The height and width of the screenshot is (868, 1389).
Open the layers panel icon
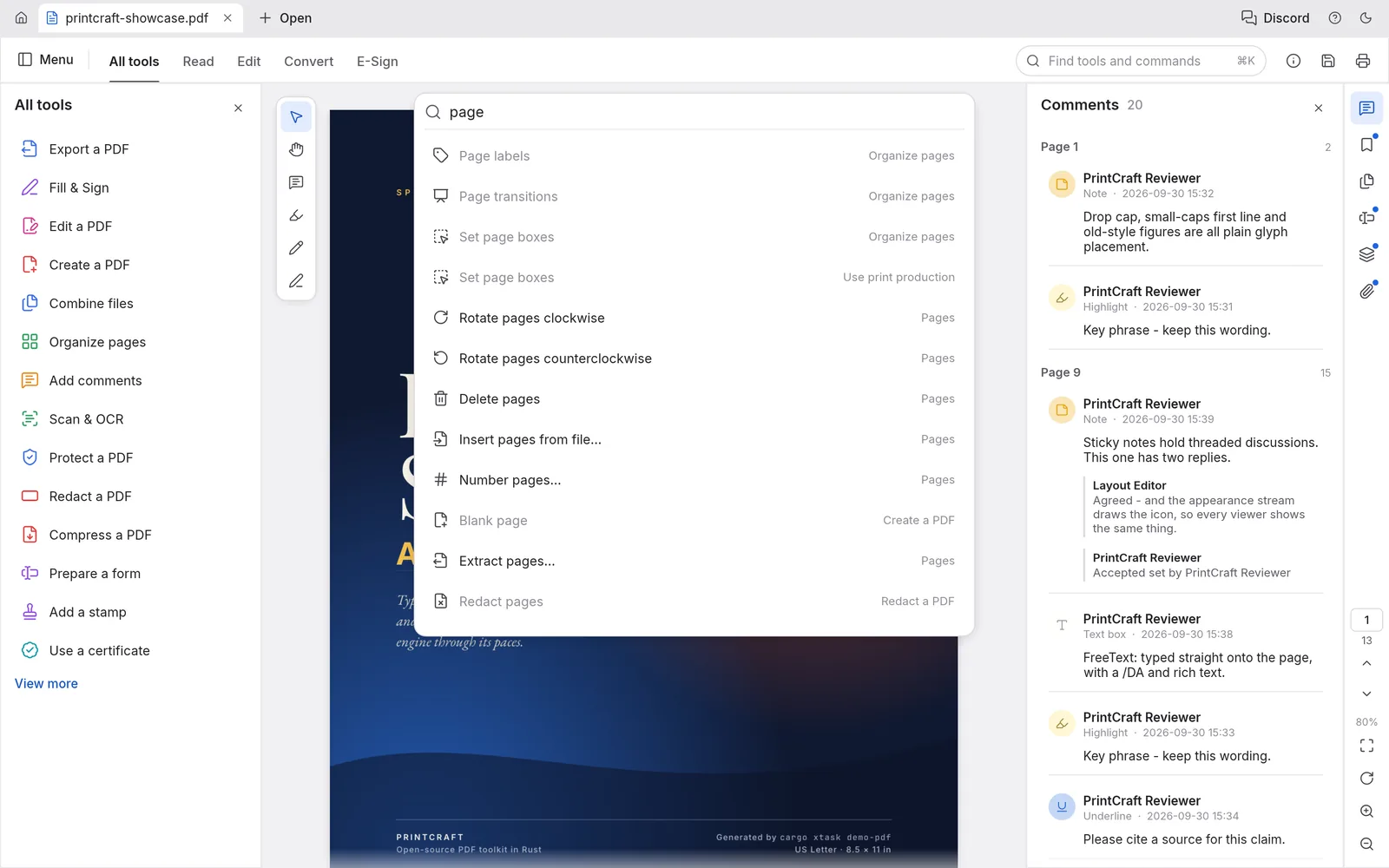[x=1366, y=254]
